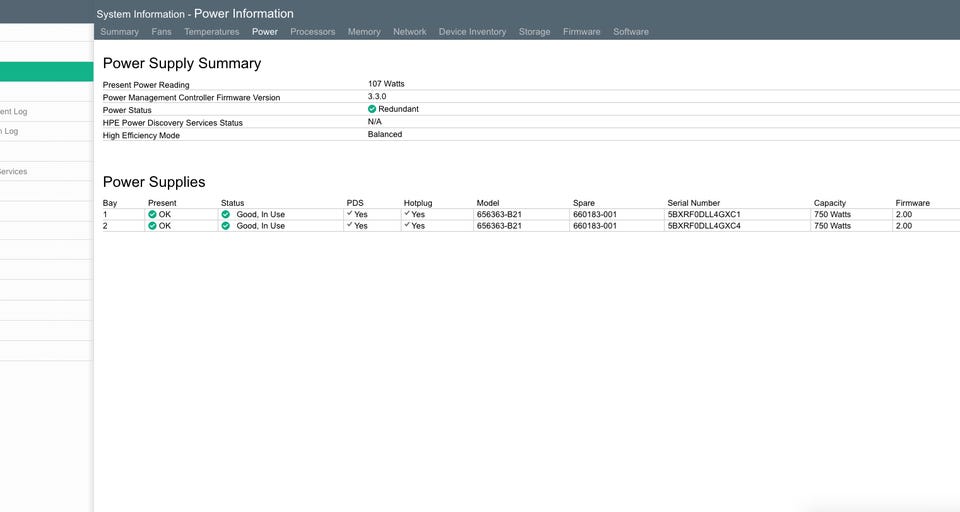Click the N/A discovery services value
Image resolution: width=960 pixels, height=512 pixels.
click(x=375, y=122)
